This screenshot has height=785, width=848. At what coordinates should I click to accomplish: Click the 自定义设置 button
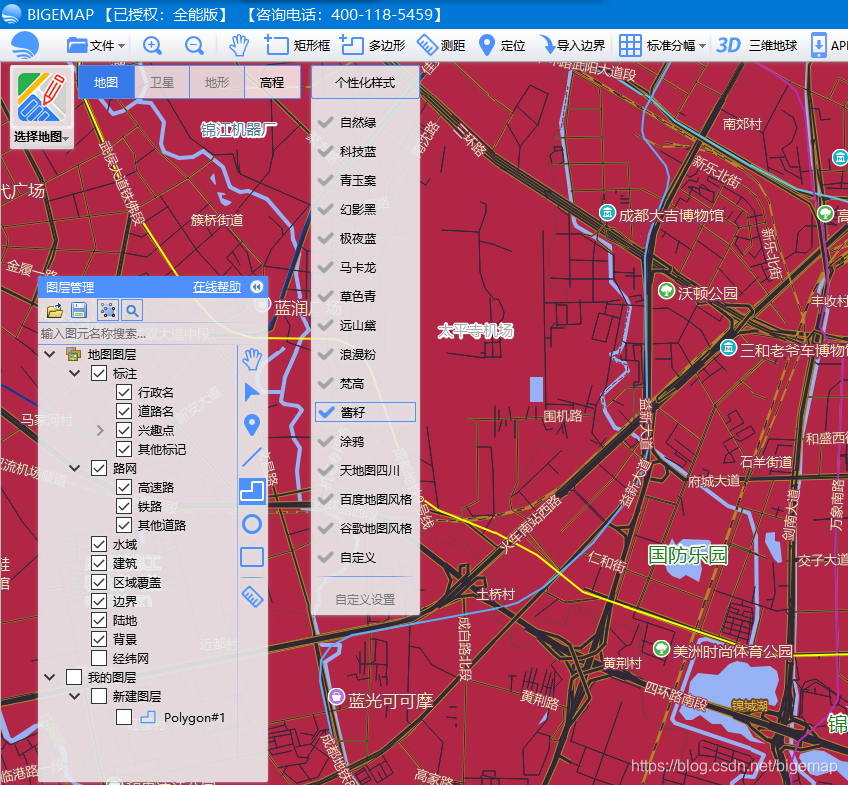pyautogui.click(x=365, y=600)
